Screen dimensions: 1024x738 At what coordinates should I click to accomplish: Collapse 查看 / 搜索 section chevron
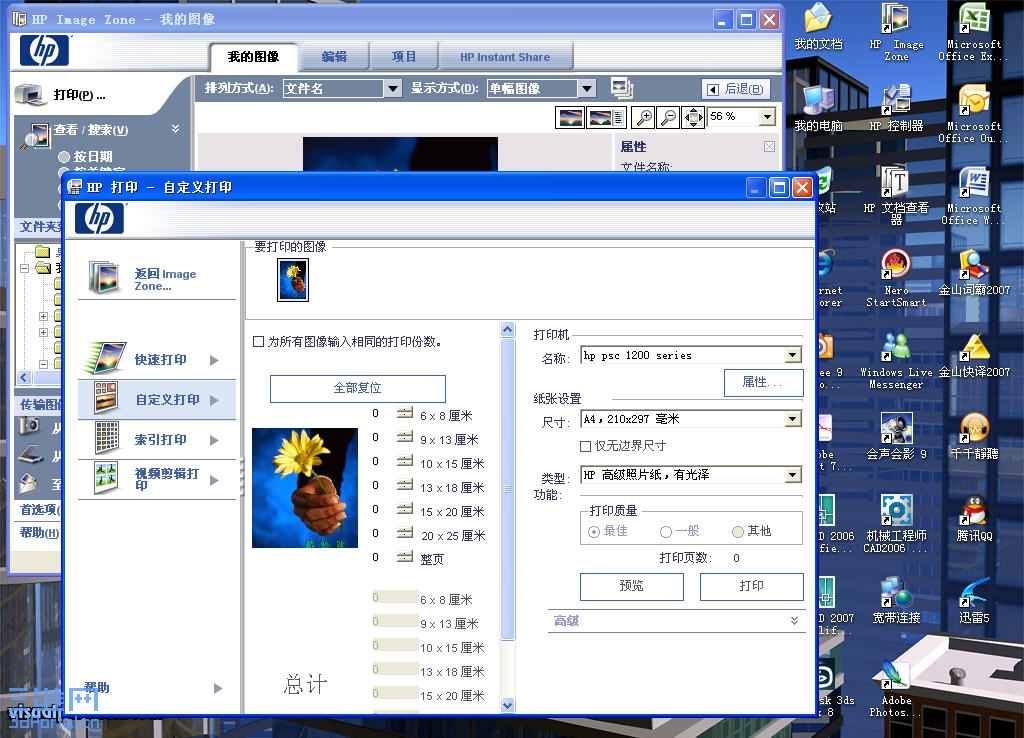(175, 129)
